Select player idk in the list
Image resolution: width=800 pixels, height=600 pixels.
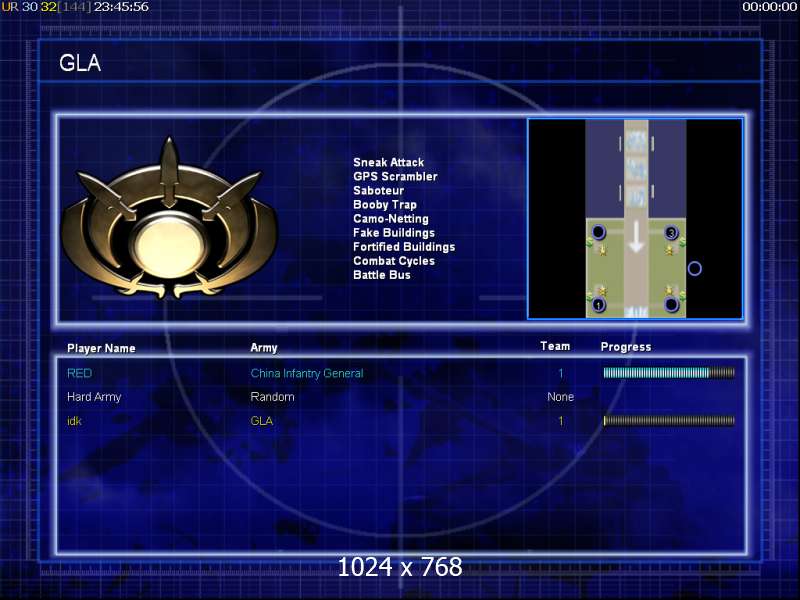coord(74,421)
